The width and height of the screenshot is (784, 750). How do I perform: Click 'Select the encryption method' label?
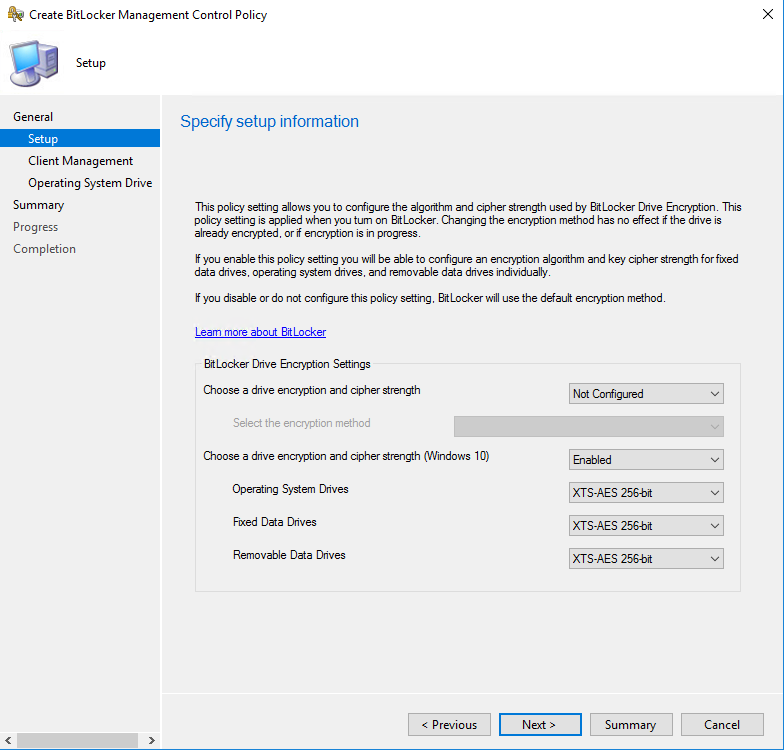click(302, 423)
